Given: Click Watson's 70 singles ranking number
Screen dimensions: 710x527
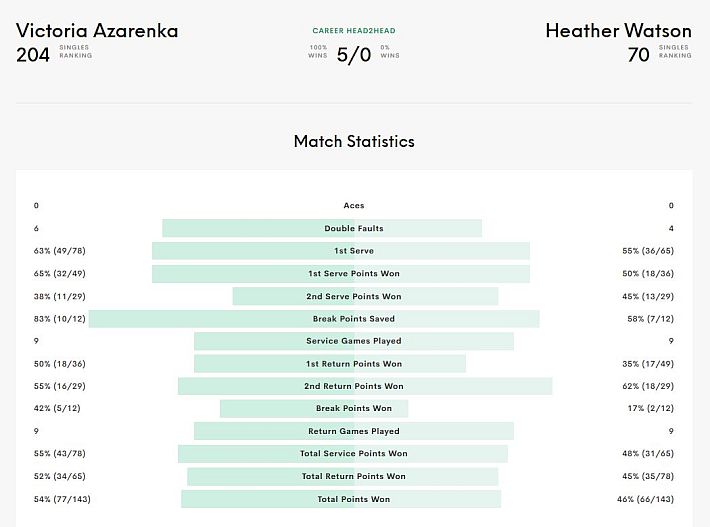Looking at the screenshot, I should (638, 55).
